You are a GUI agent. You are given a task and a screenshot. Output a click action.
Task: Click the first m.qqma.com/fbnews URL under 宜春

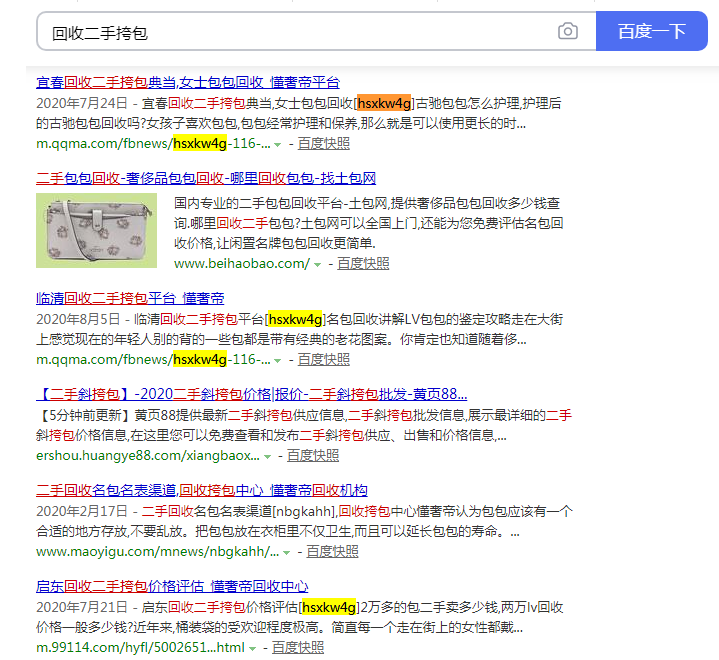153,144
